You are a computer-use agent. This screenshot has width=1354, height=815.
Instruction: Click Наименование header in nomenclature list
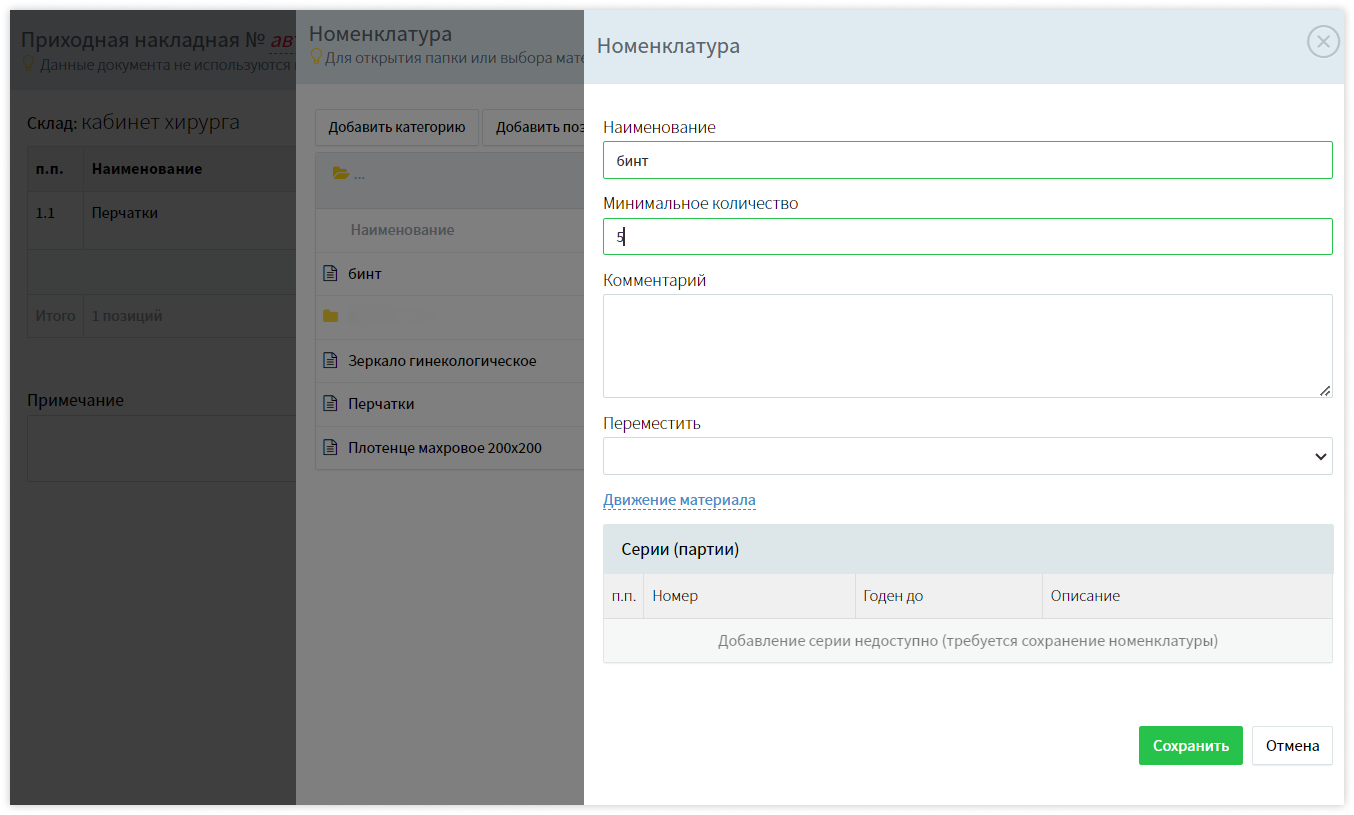(402, 230)
